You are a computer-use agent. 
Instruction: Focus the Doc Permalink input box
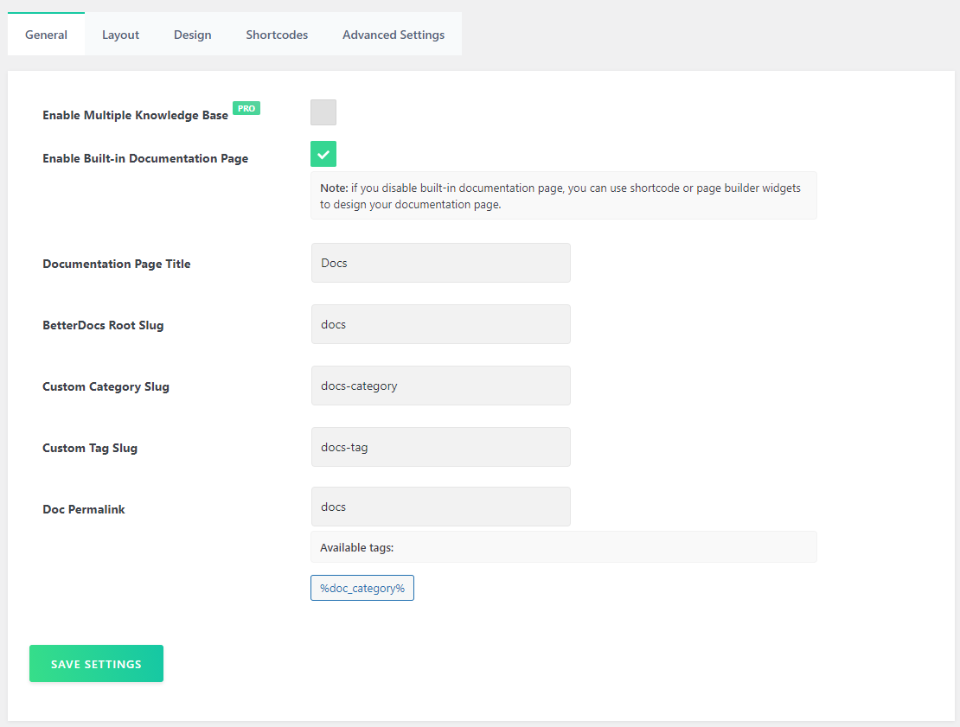point(440,507)
